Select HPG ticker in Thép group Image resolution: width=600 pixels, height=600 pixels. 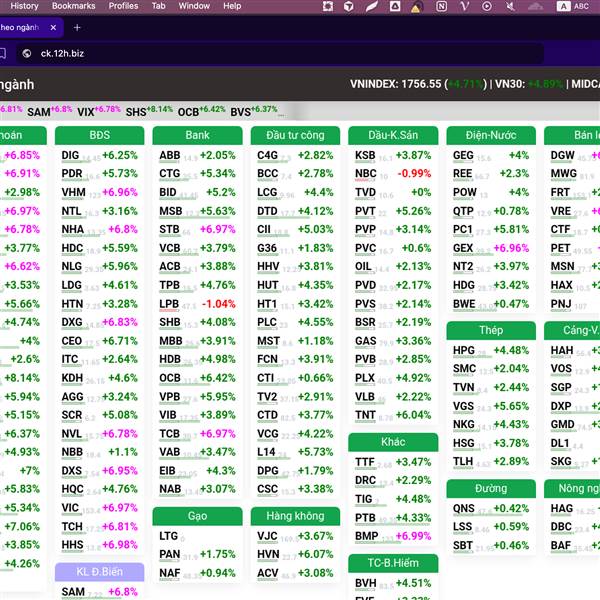[x=464, y=350]
